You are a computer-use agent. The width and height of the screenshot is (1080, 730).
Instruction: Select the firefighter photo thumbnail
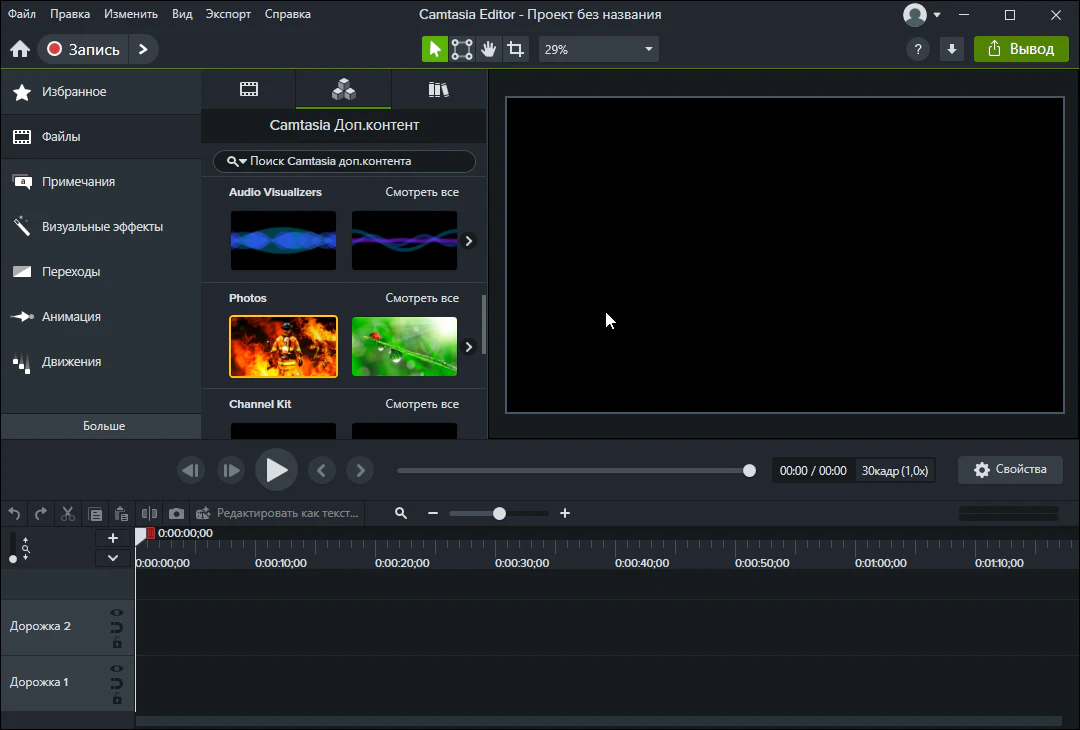(x=283, y=346)
